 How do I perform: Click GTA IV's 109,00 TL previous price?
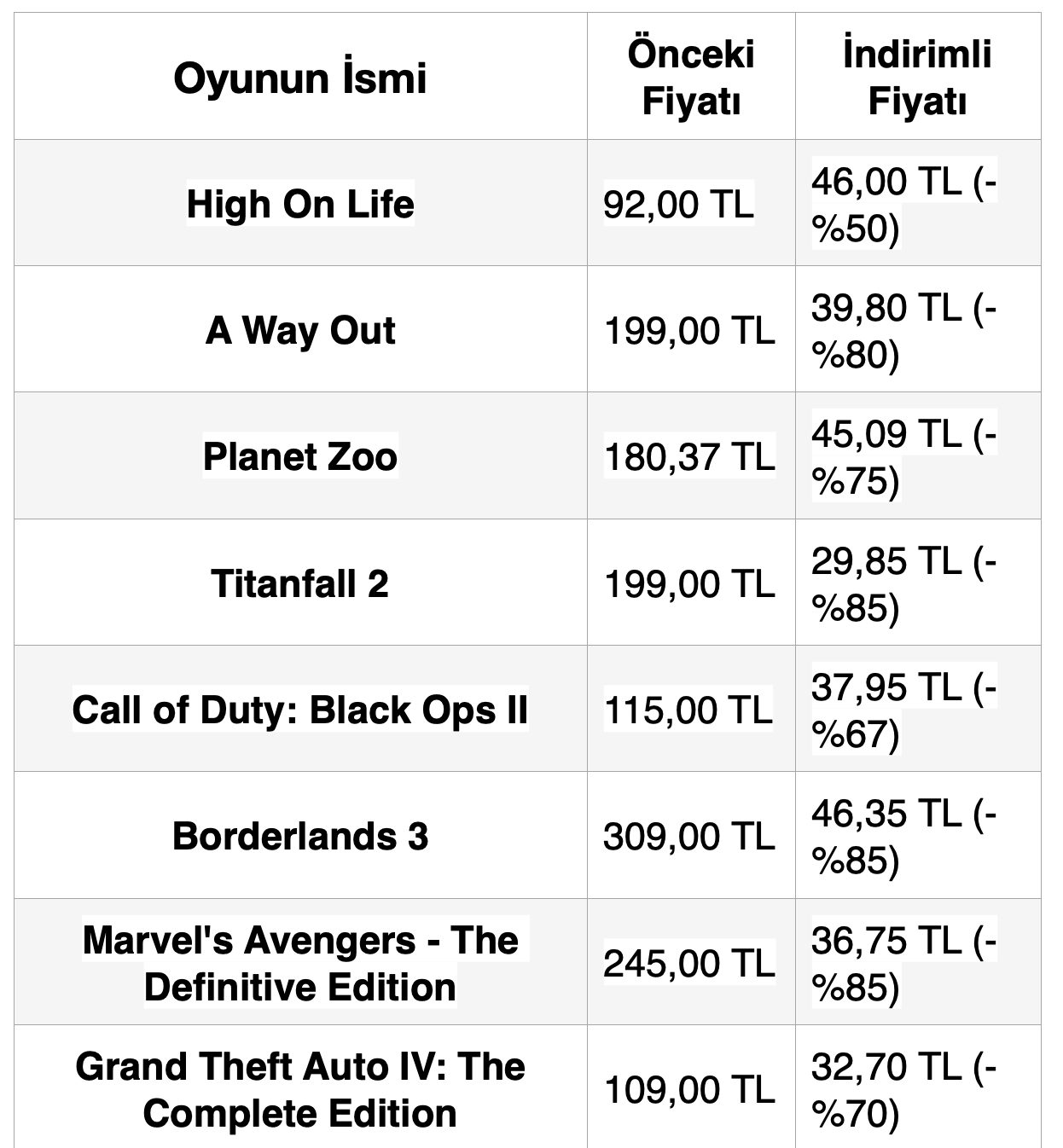click(689, 1089)
